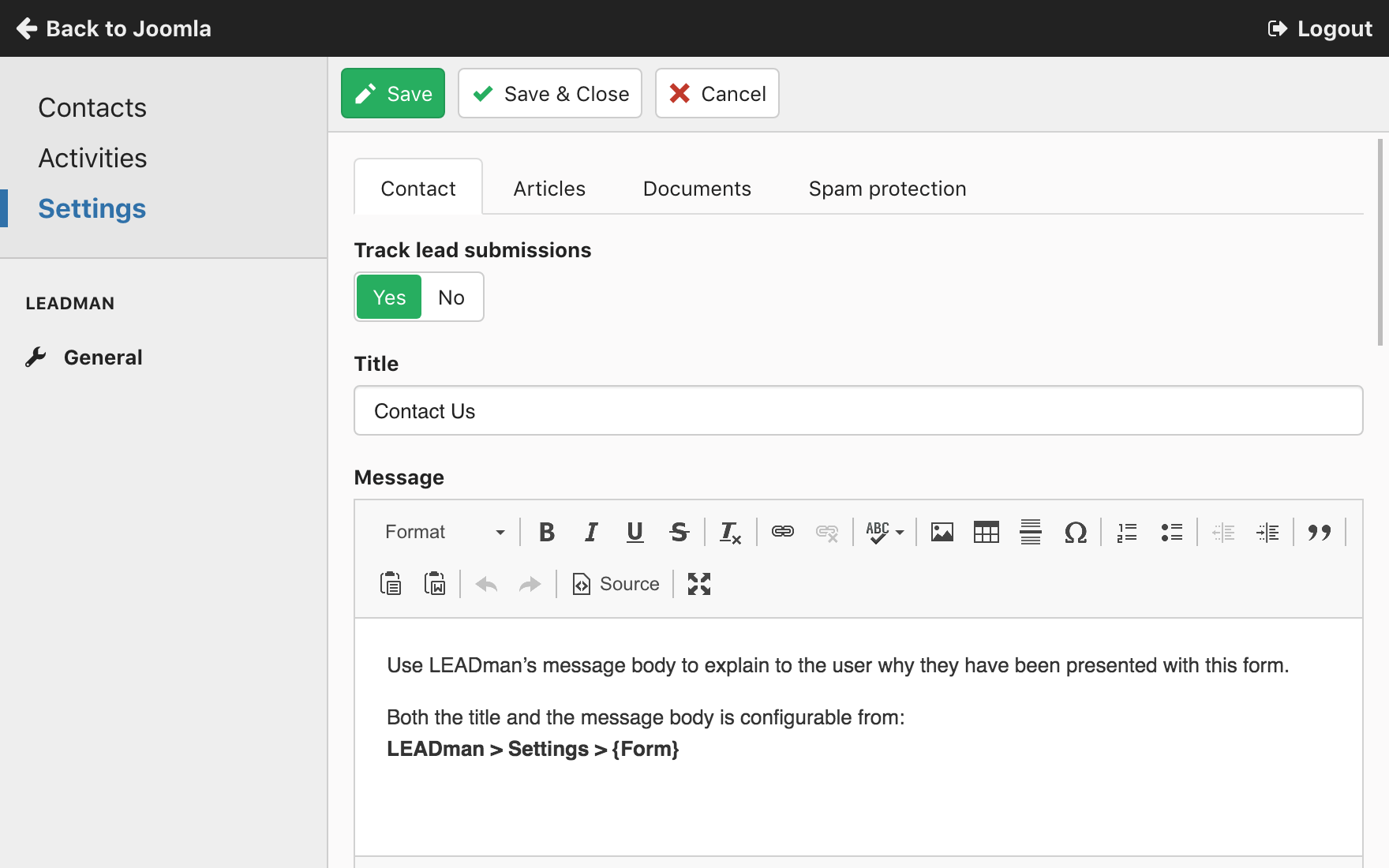1389x868 pixels.
Task: Add a block quote
Action: coord(1319,532)
